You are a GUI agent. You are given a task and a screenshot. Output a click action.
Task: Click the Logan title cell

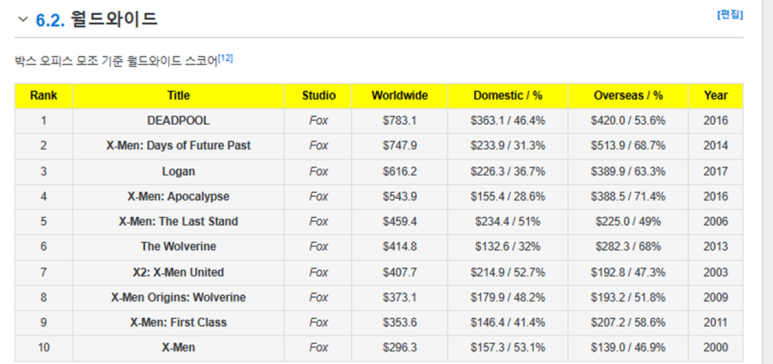pyautogui.click(x=178, y=172)
